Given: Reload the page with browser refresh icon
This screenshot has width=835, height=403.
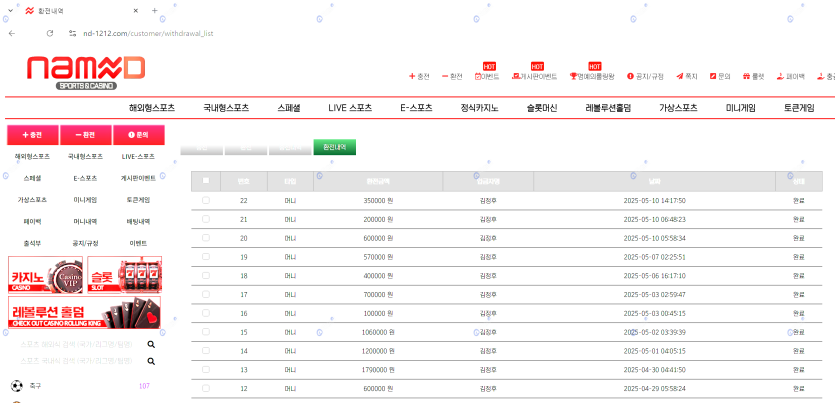Looking at the screenshot, I should [x=49, y=33].
